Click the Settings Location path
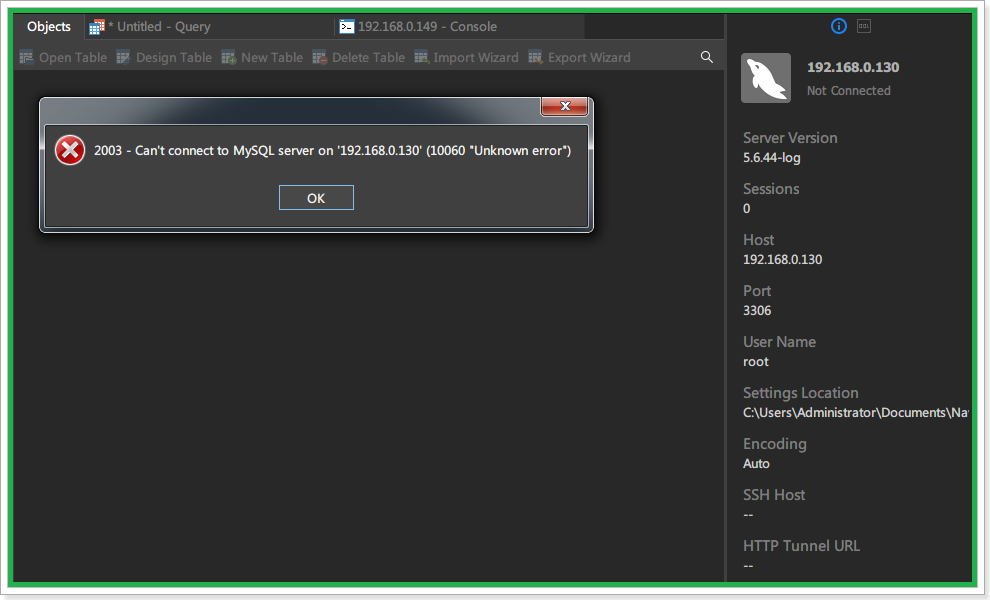990x600 pixels. pyautogui.click(x=856, y=412)
